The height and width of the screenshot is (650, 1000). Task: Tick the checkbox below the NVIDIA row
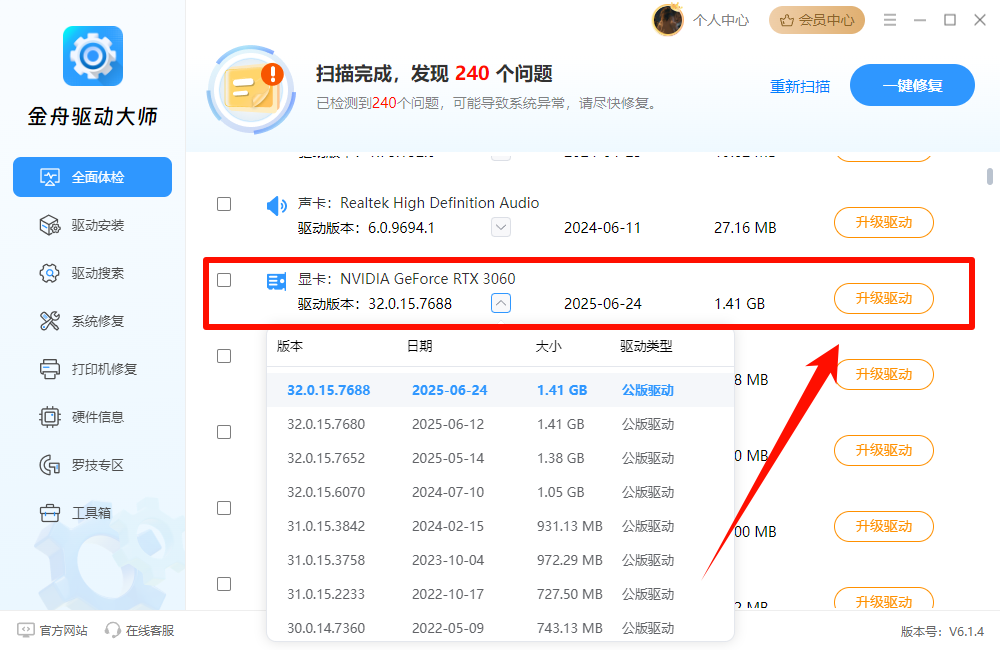pos(224,356)
